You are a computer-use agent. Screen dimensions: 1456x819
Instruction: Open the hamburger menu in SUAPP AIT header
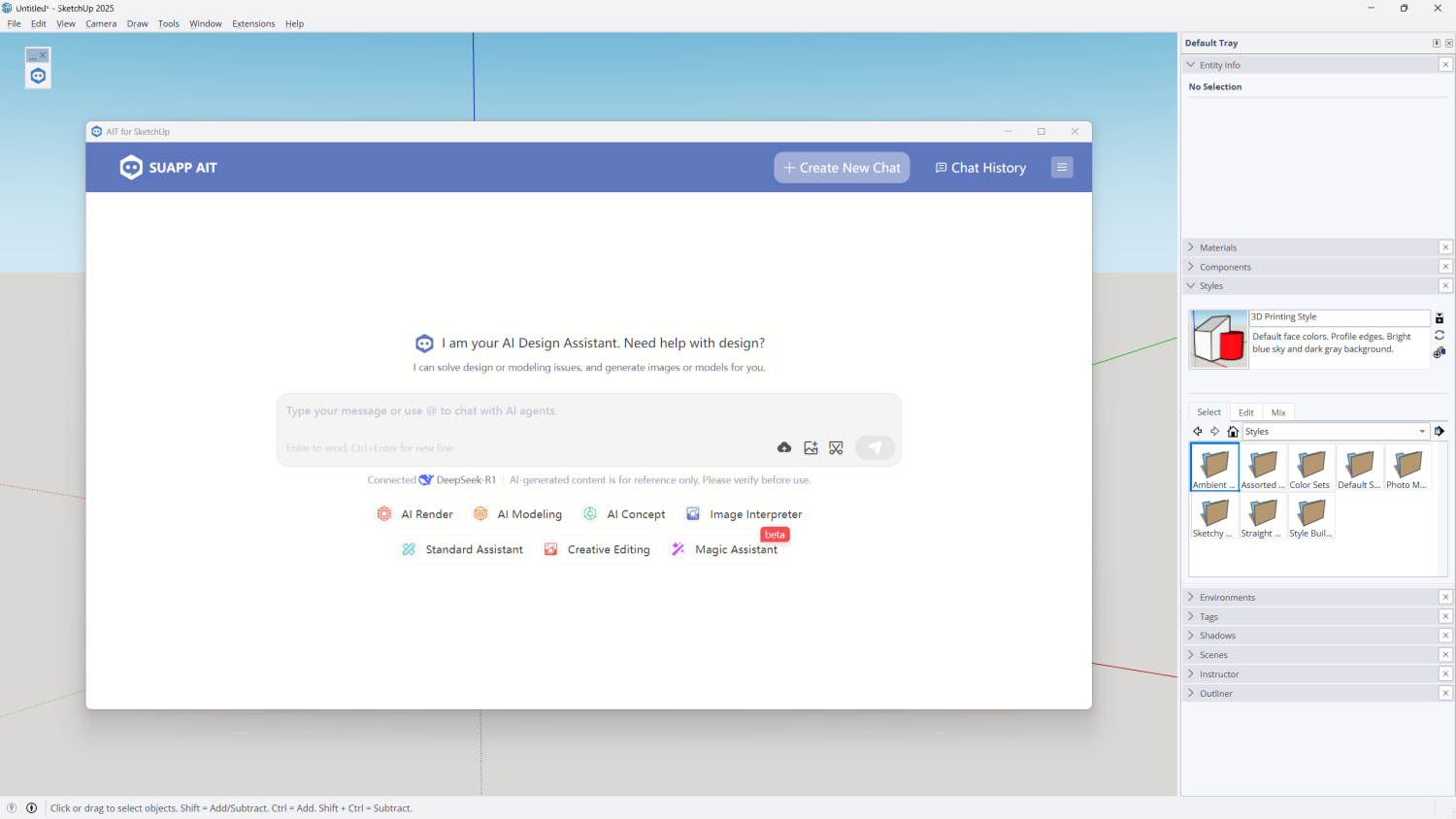pos(1062,168)
